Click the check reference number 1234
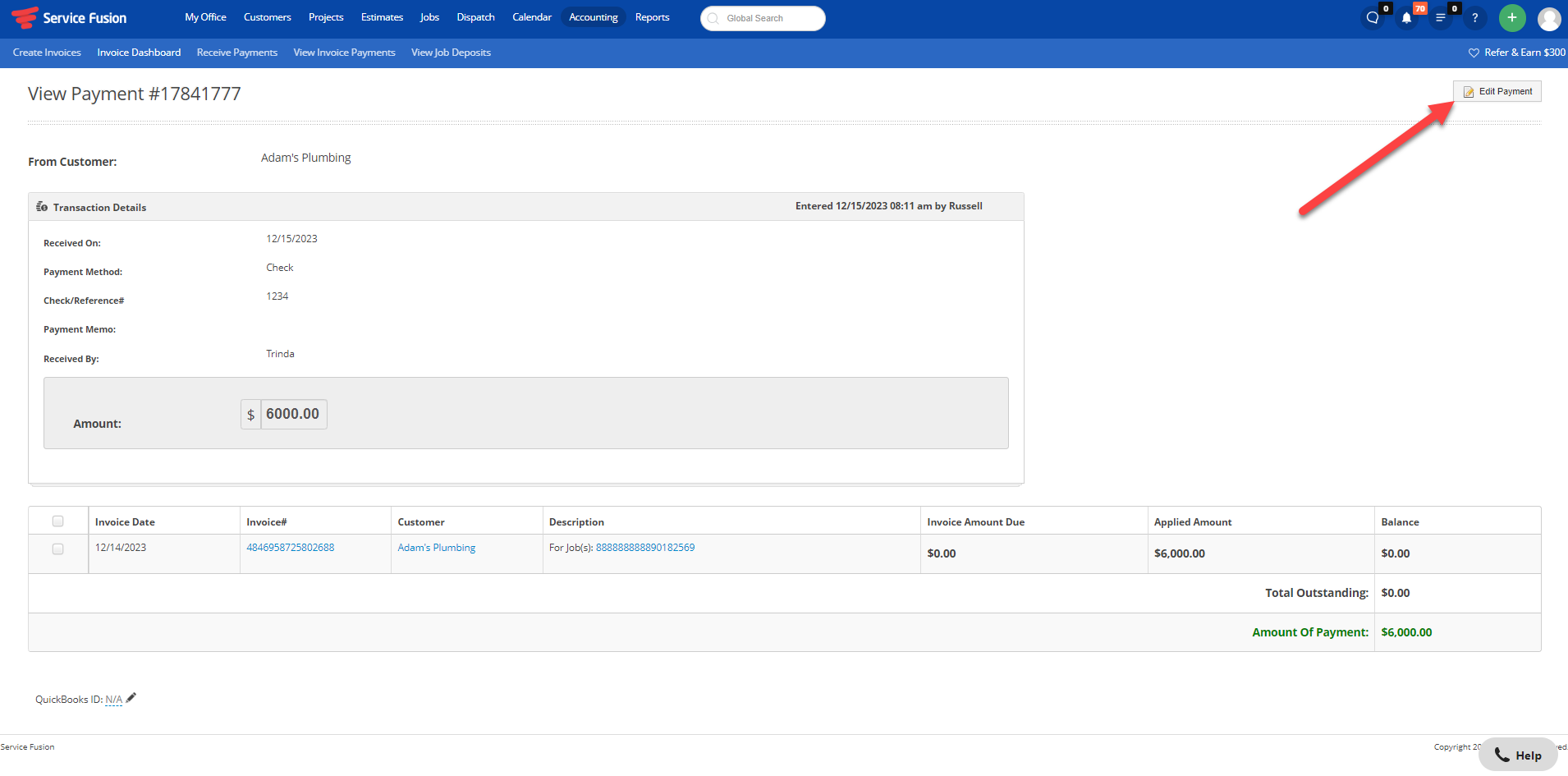 point(277,296)
